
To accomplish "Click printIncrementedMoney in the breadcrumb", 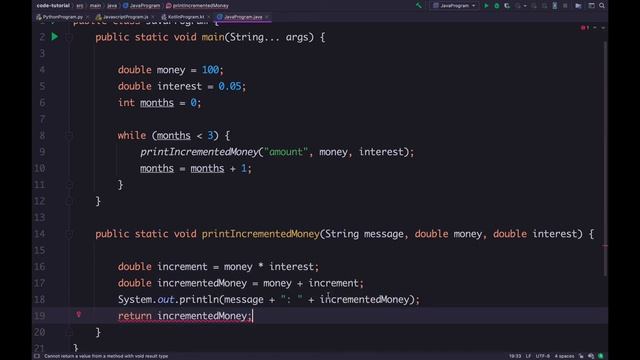I will pyautogui.click(x=198, y=6).
